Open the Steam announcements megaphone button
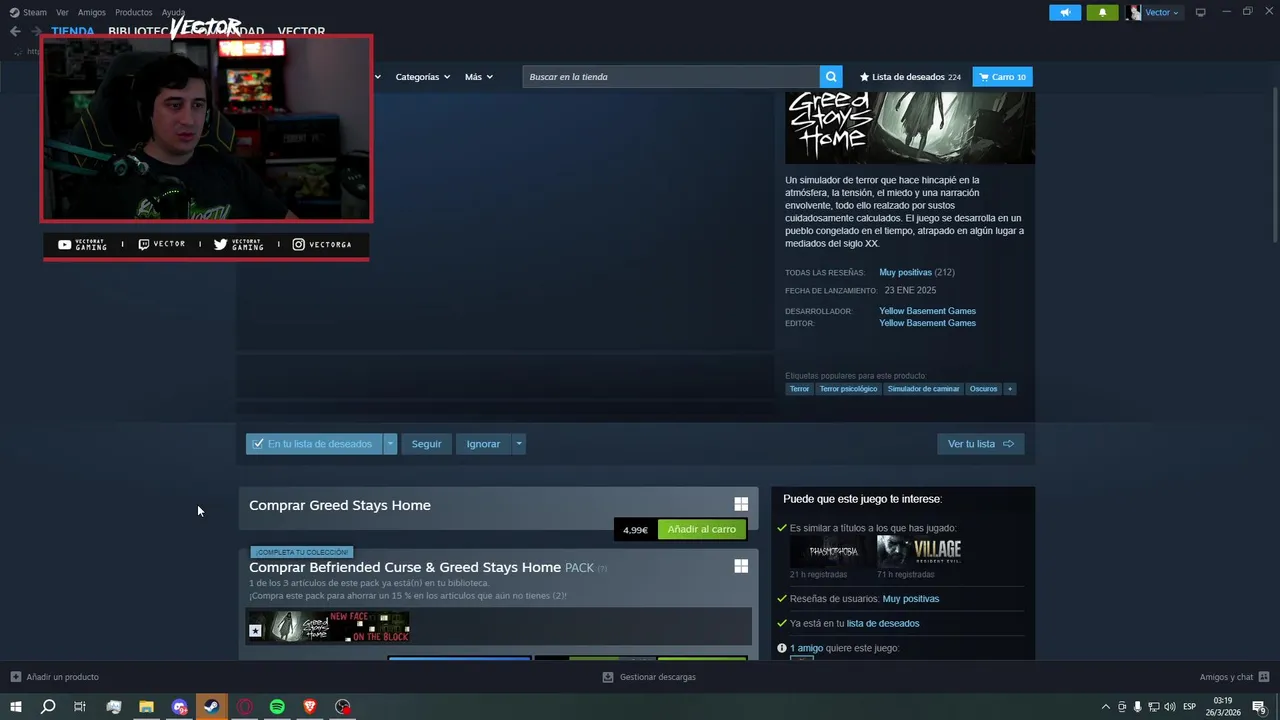 [1065, 12]
